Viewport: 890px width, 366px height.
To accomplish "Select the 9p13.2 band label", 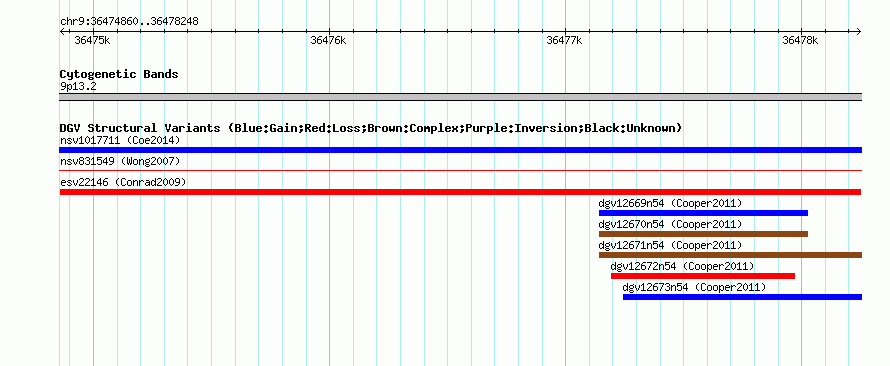I will (78, 86).
